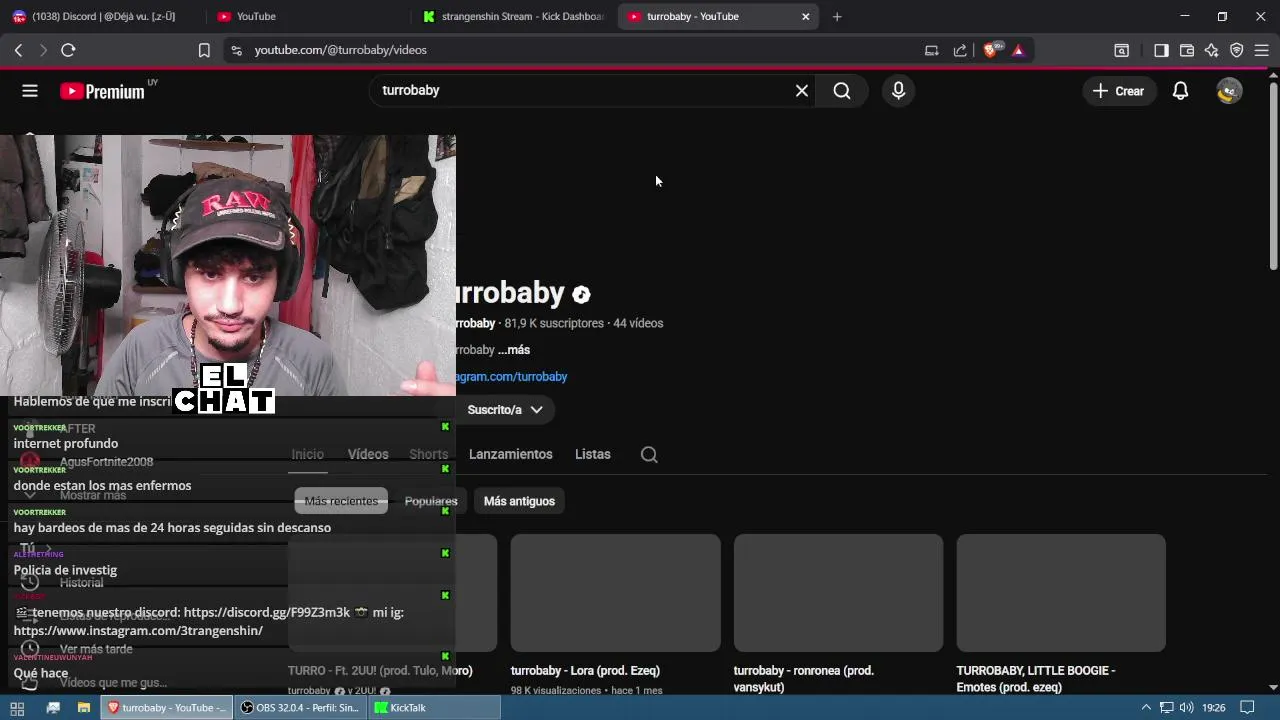This screenshot has width=1280, height=720.
Task: Share this page from address bar
Action: [960, 50]
